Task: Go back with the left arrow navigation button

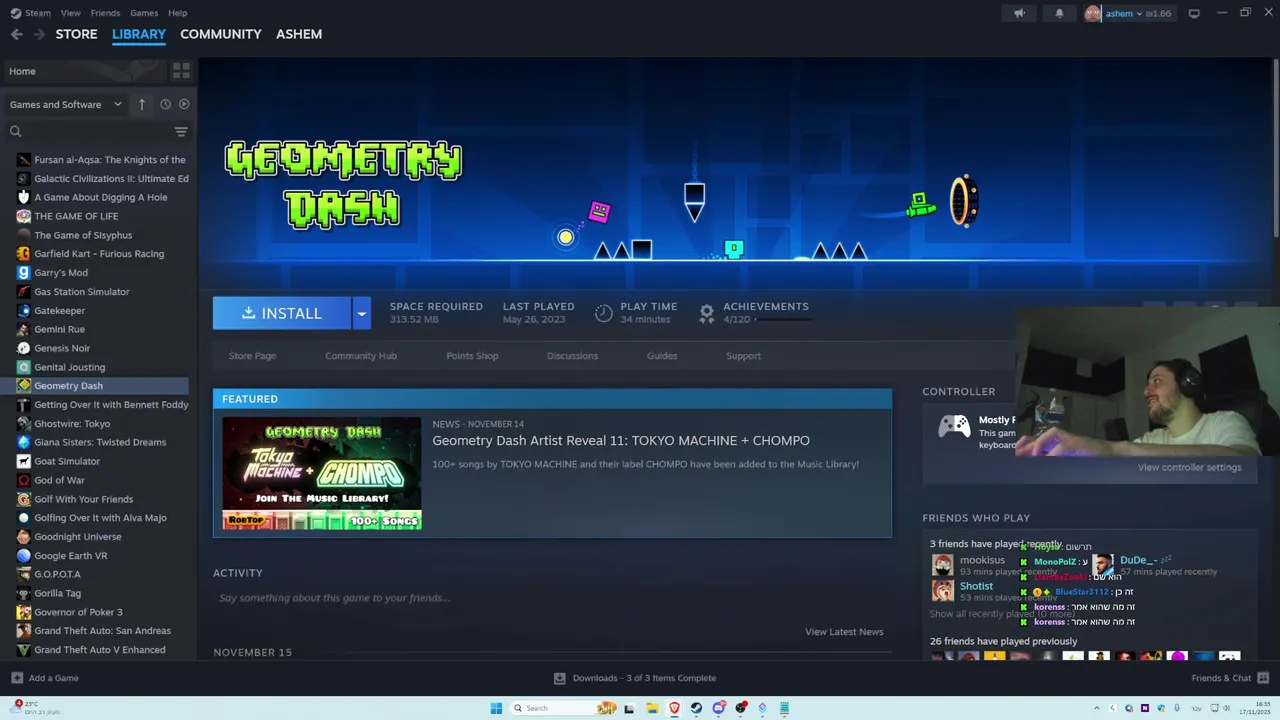Action: coord(16,34)
